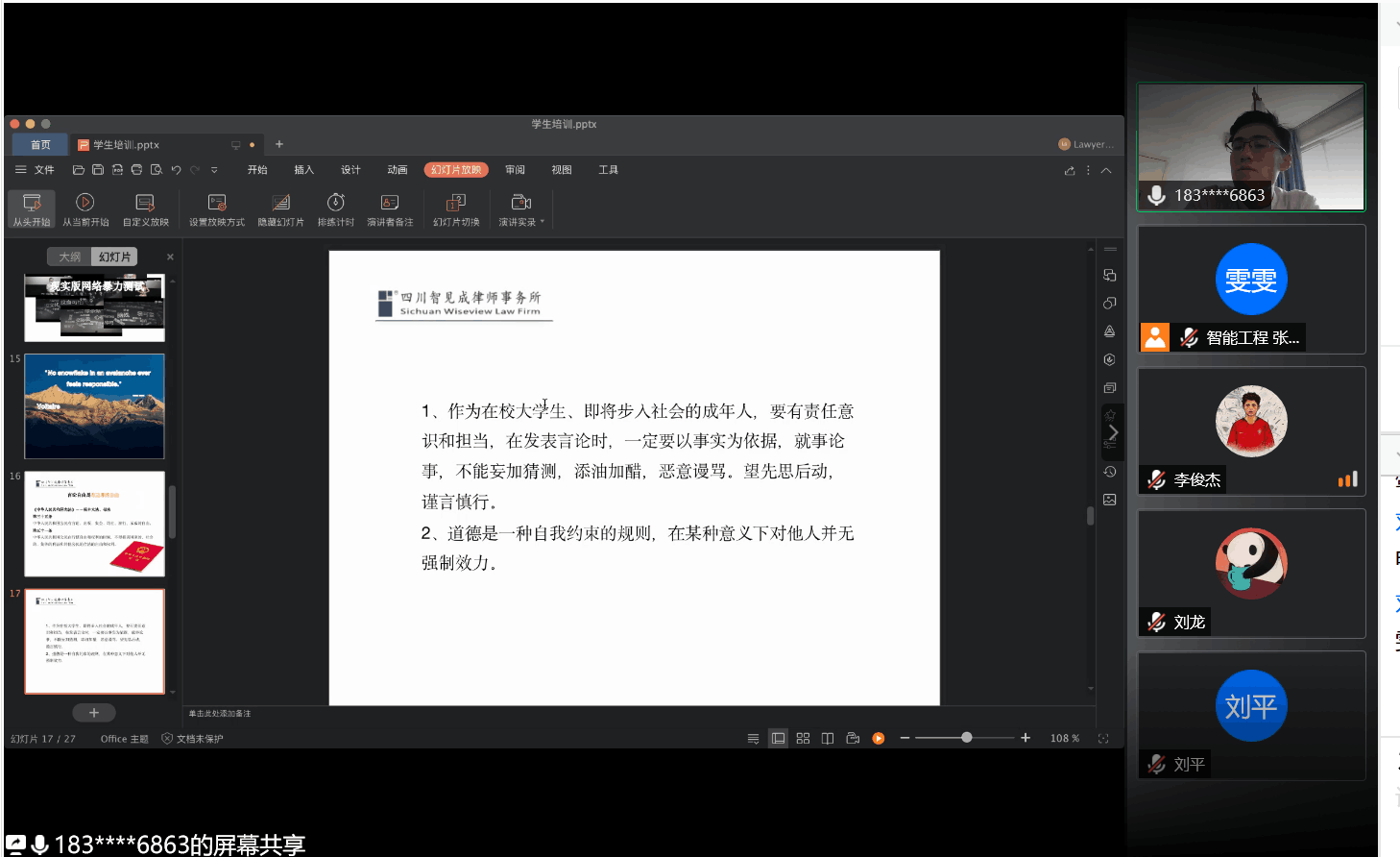The image size is (1400, 857).
Task: Switch panel to 大纲 outline view
Action: click(70, 257)
